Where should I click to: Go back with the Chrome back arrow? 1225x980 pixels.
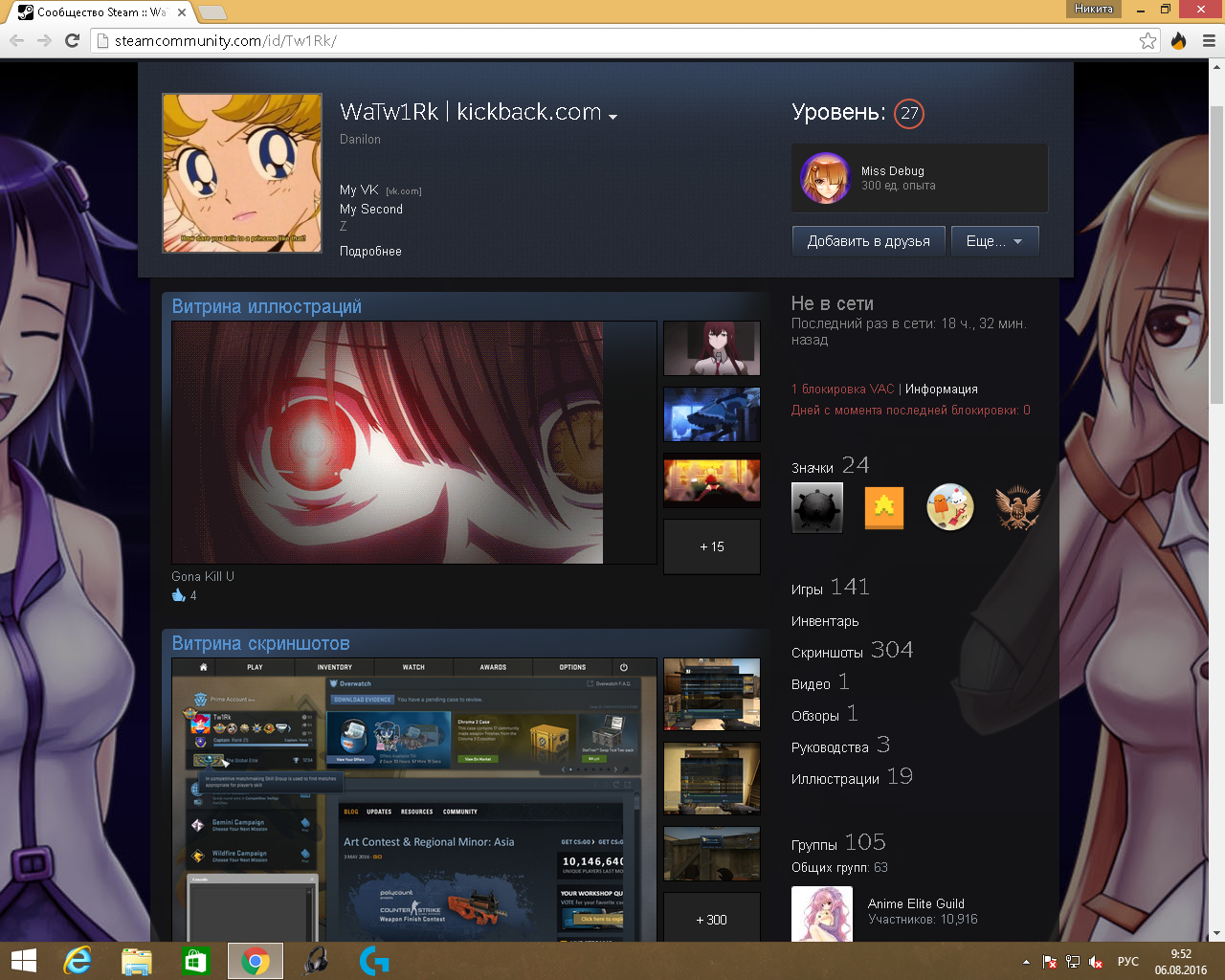[16, 40]
